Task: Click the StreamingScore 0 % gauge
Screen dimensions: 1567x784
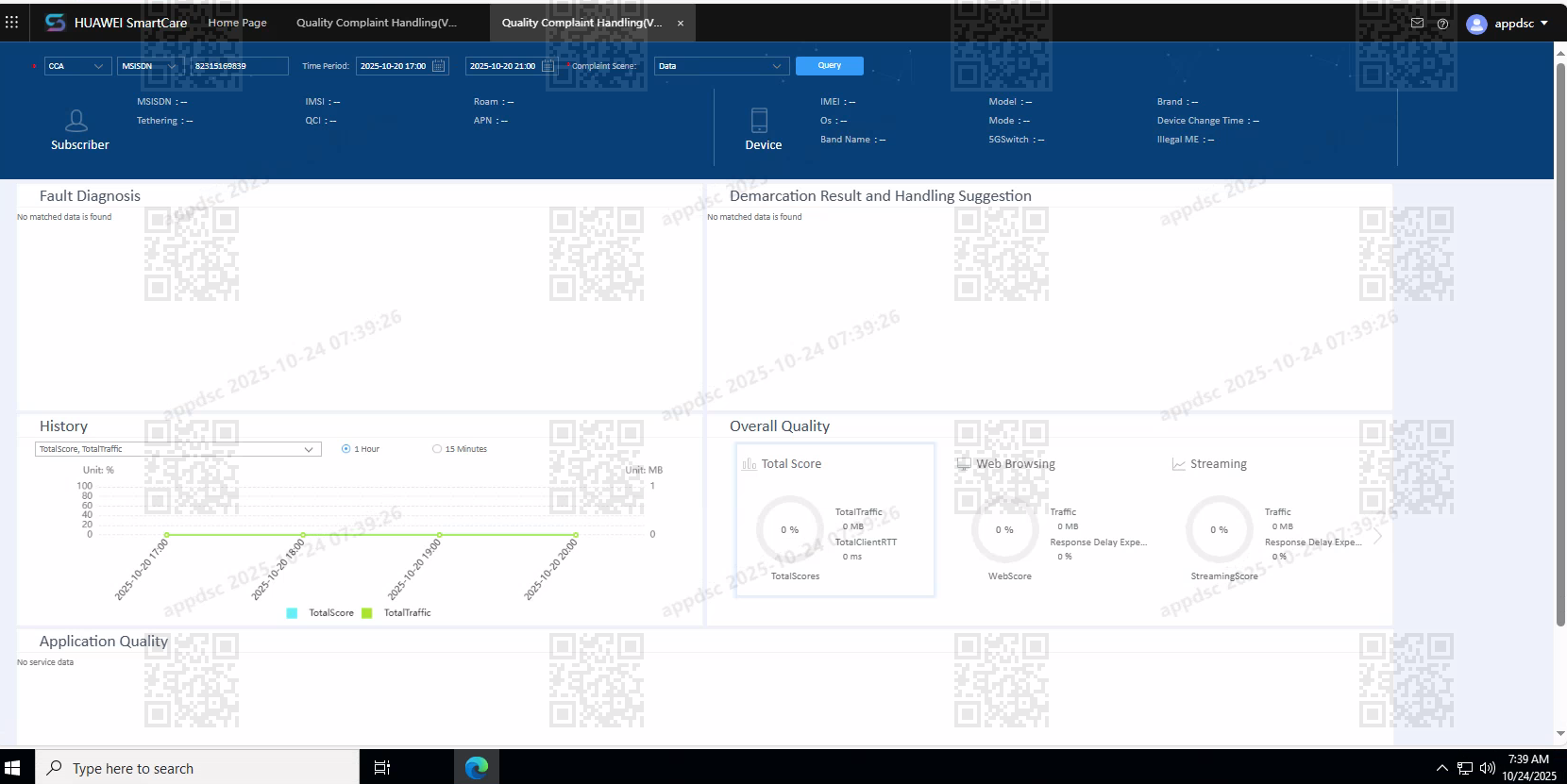Action: coord(1220,530)
